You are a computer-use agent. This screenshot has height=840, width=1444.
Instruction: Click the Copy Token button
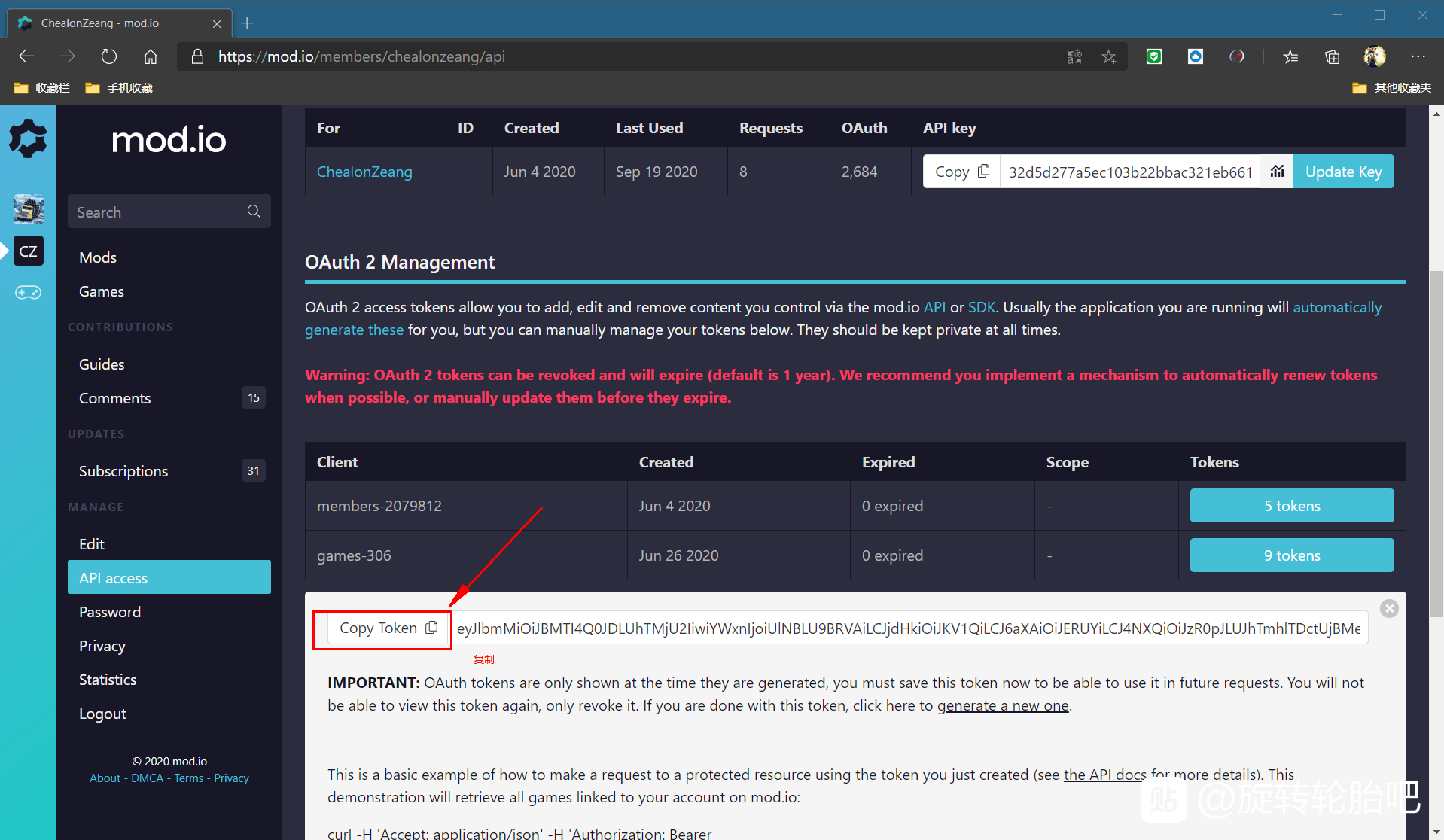pyautogui.click(x=388, y=628)
